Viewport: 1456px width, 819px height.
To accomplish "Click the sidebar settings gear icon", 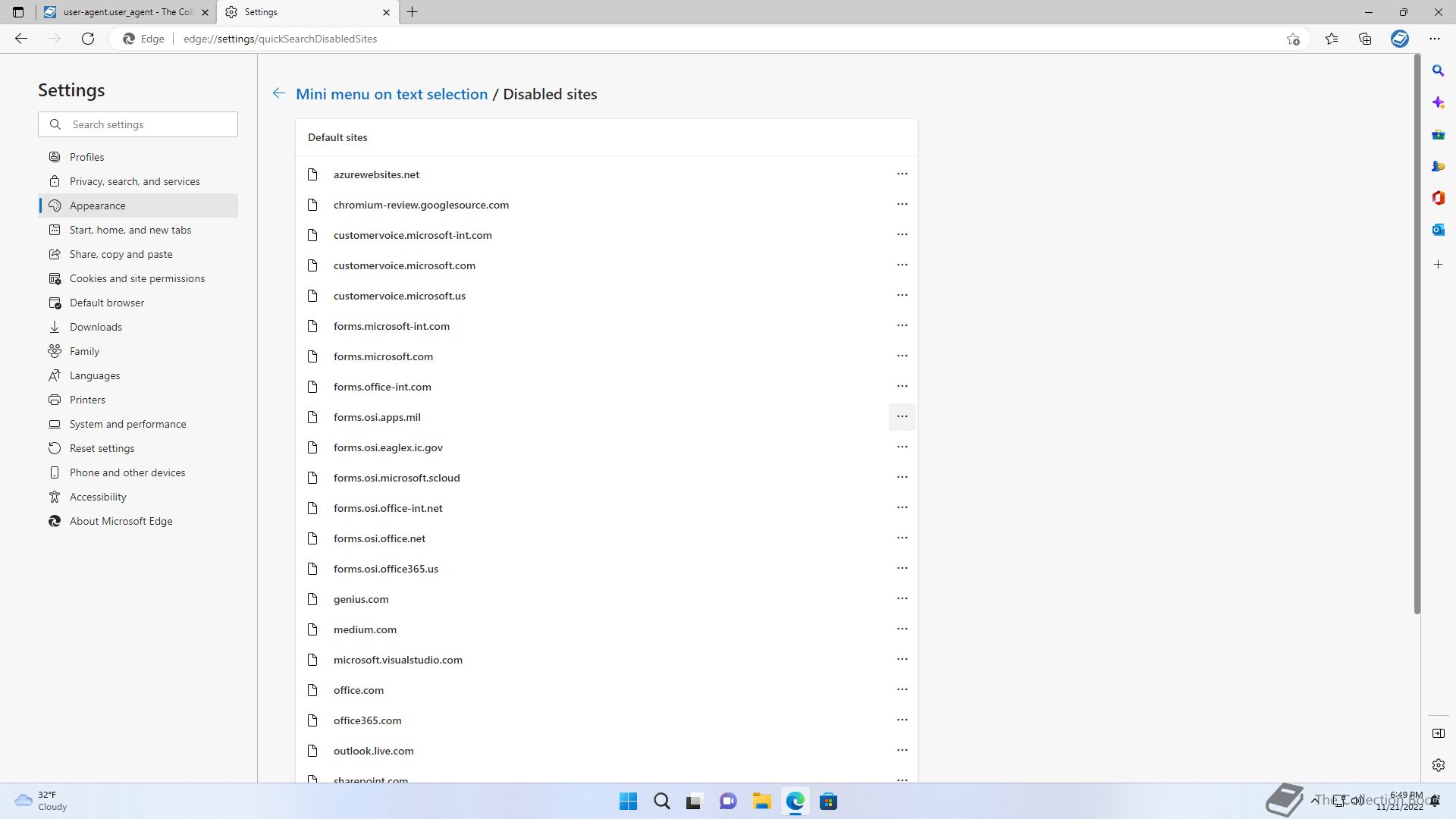I will pos(1439,765).
